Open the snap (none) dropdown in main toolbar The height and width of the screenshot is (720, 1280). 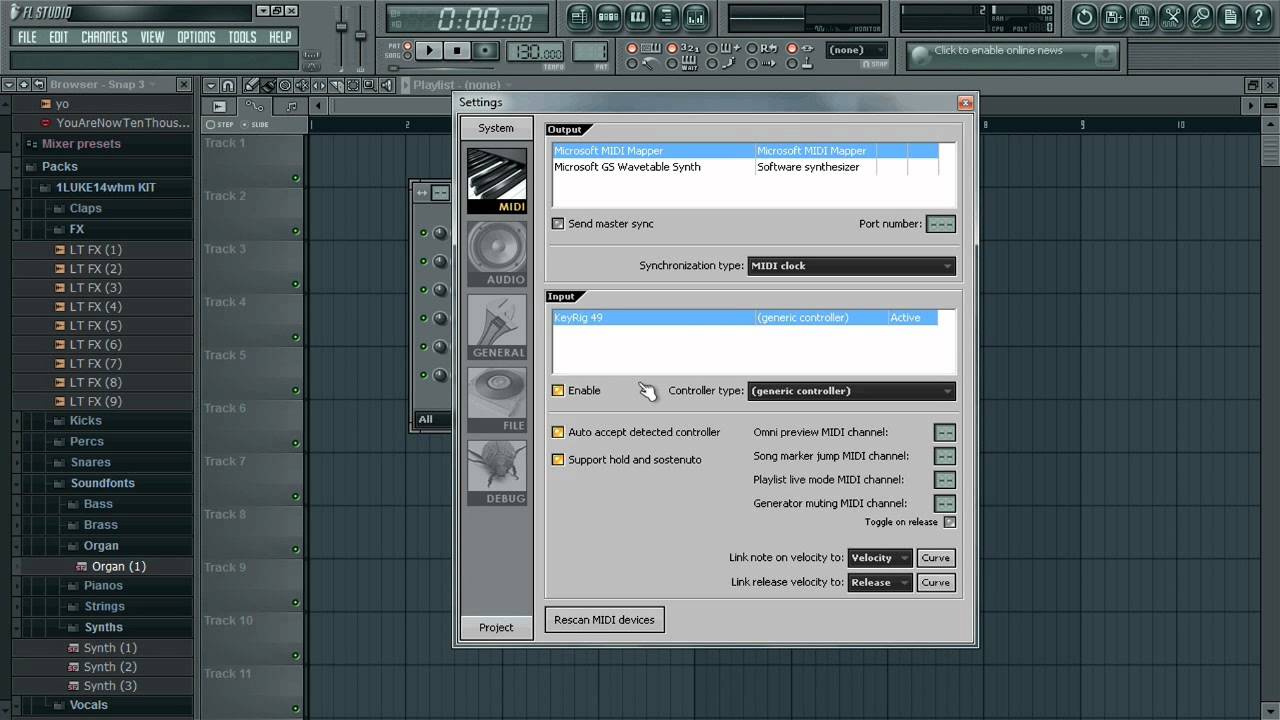856,50
